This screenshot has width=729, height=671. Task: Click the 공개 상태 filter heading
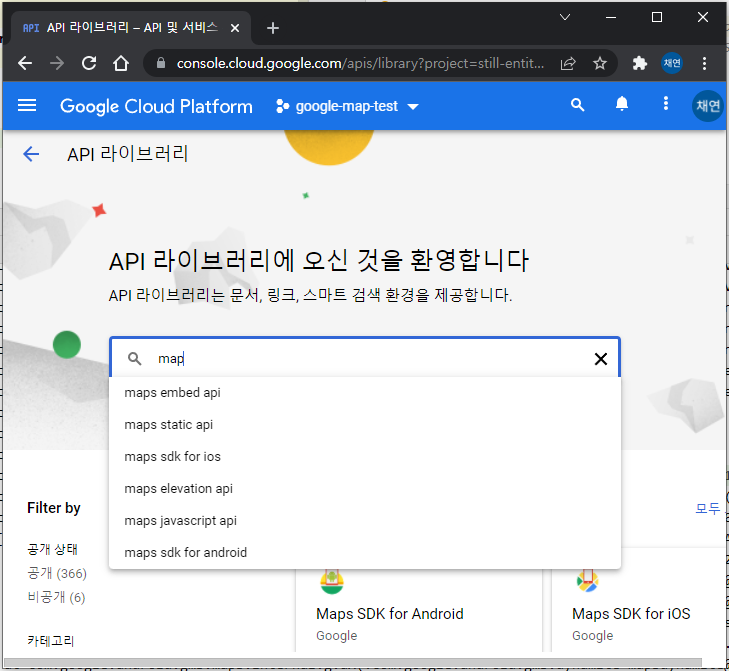point(52,549)
